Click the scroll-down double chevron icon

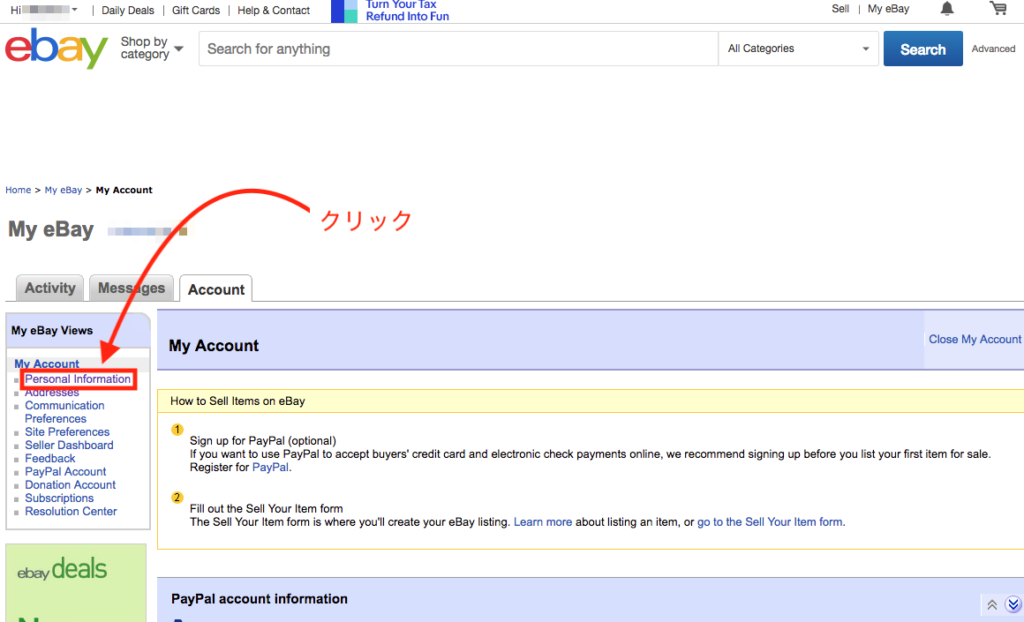click(1013, 604)
